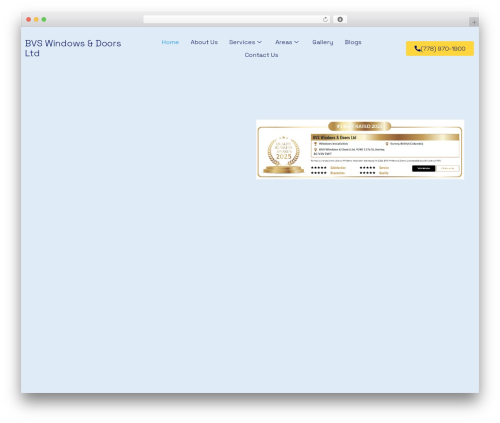Call (778) 970-1900 yellow button
The image size is (500, 423).
point(440,49)
